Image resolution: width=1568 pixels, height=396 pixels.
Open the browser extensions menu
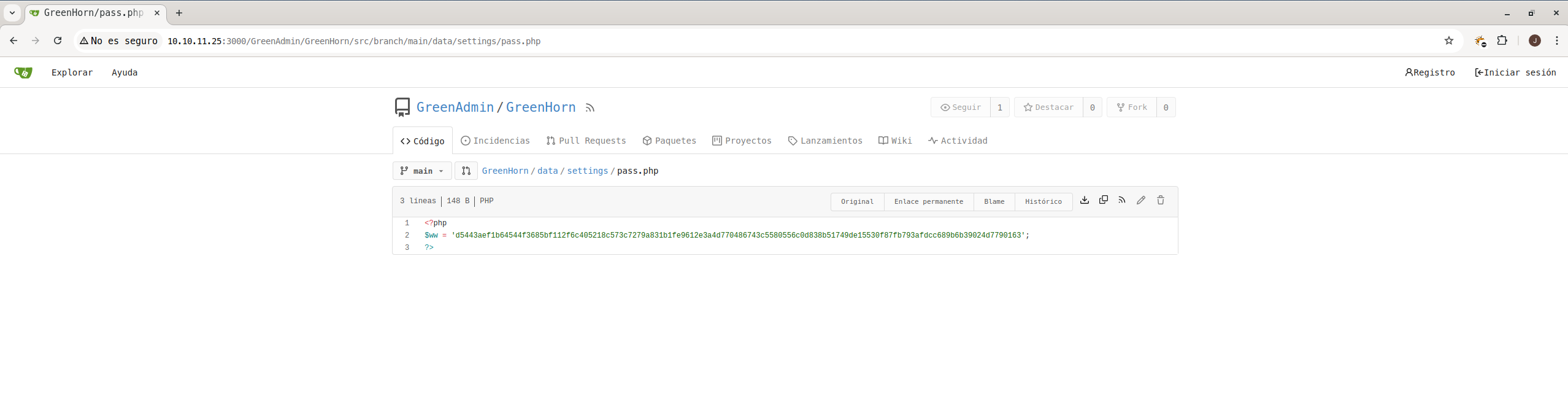point(1502,41)
